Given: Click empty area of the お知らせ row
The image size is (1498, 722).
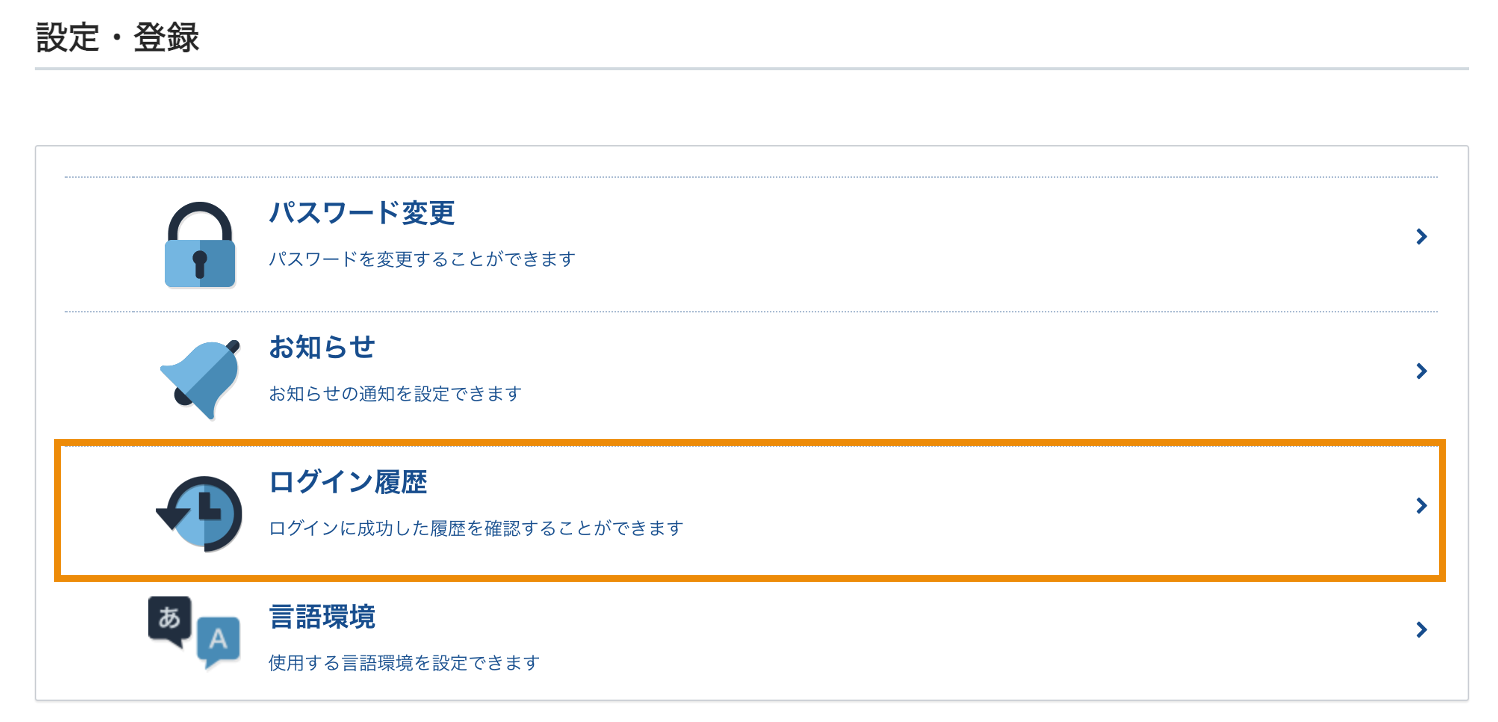Looking at the screenshot, I should 950,372.
